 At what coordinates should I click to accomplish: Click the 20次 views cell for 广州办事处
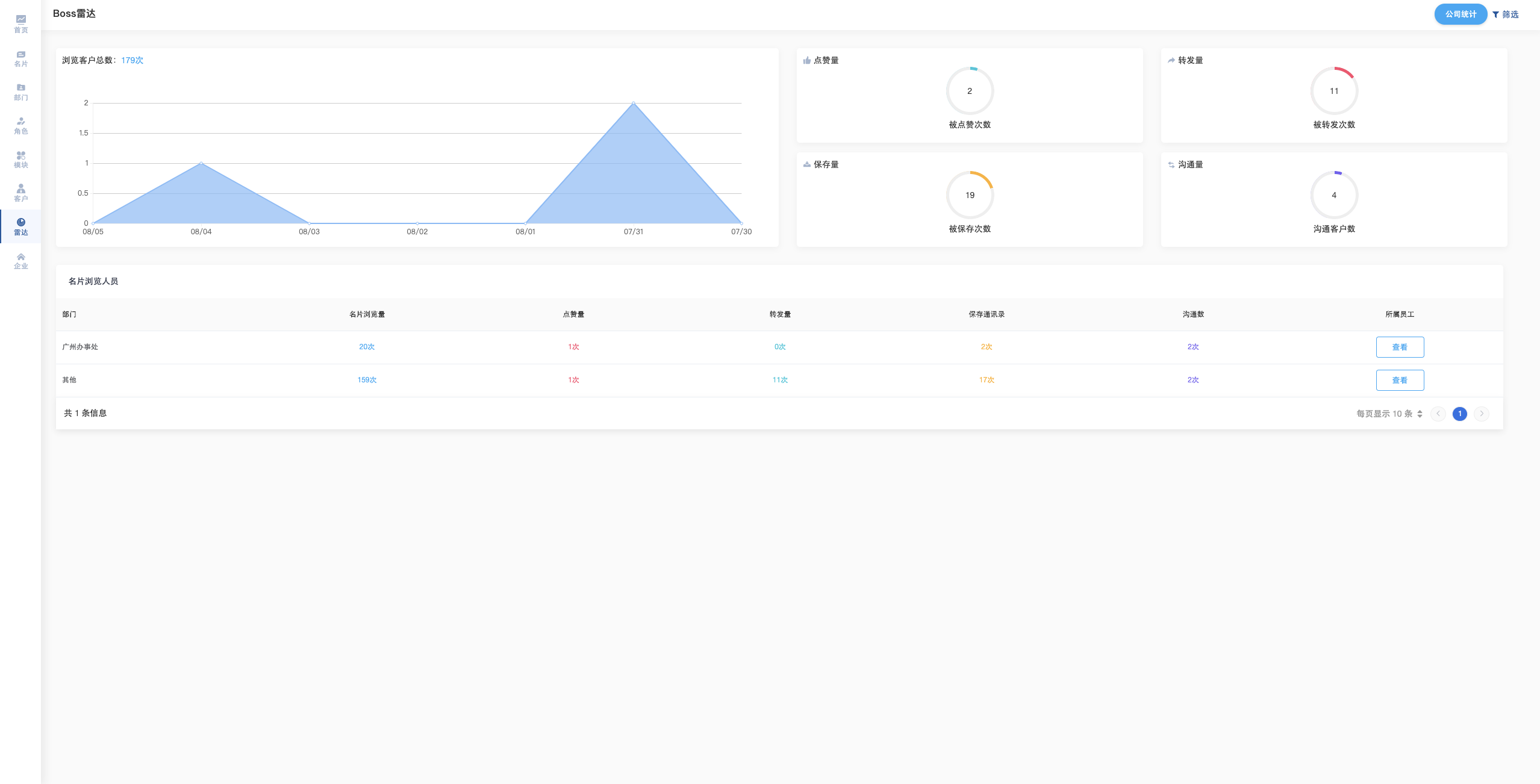click(x=367, y=347)
